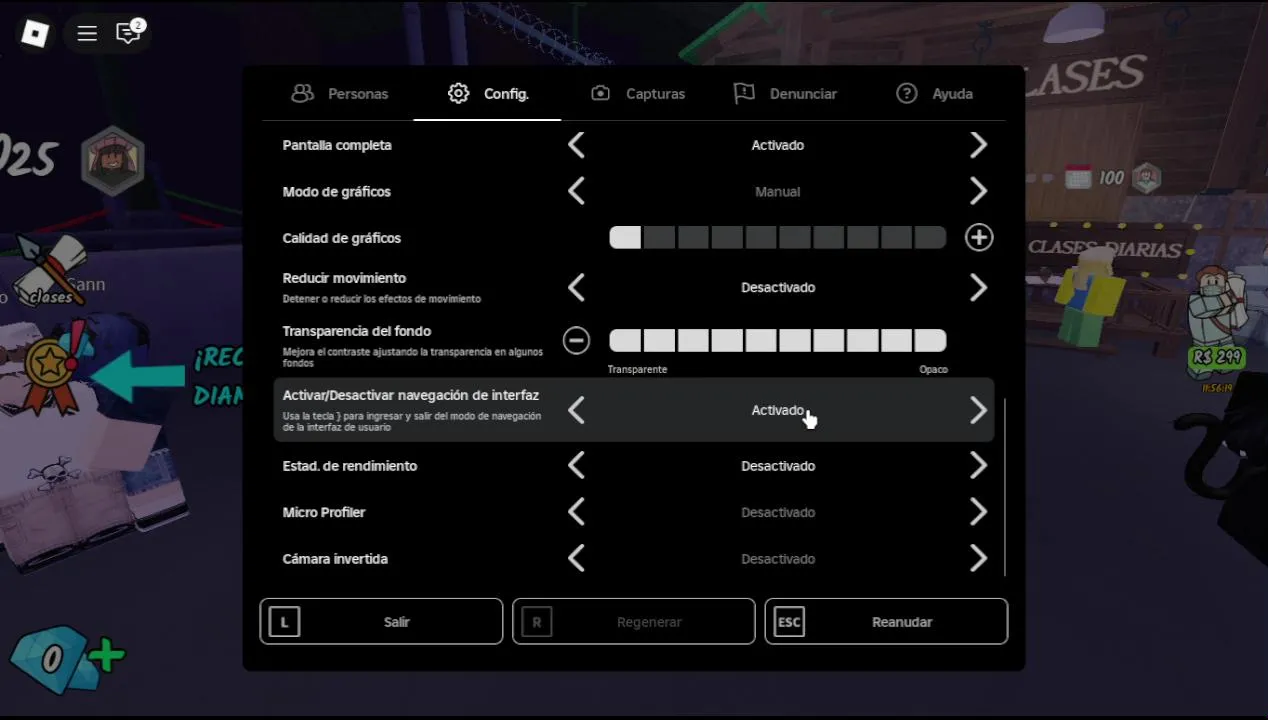This screenshot has height=720, width=1268.
Task: Click left arrow for Reducir movimiento
Action: click(576, 287)
